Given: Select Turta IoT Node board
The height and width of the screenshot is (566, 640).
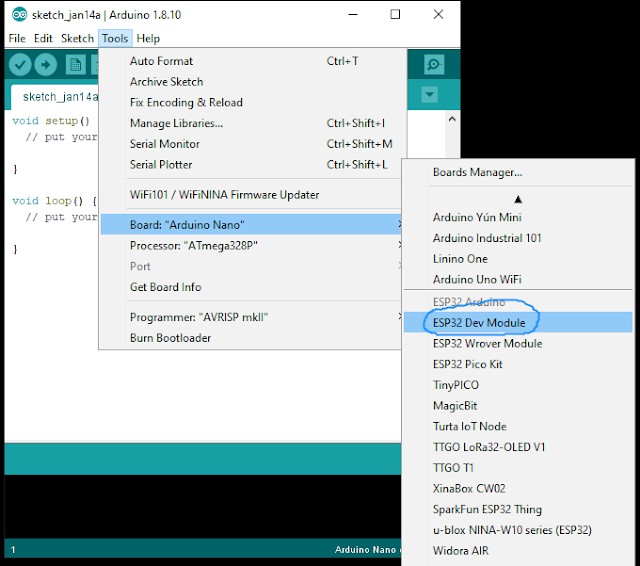Looking at the screenshot, I should [518, 426].
